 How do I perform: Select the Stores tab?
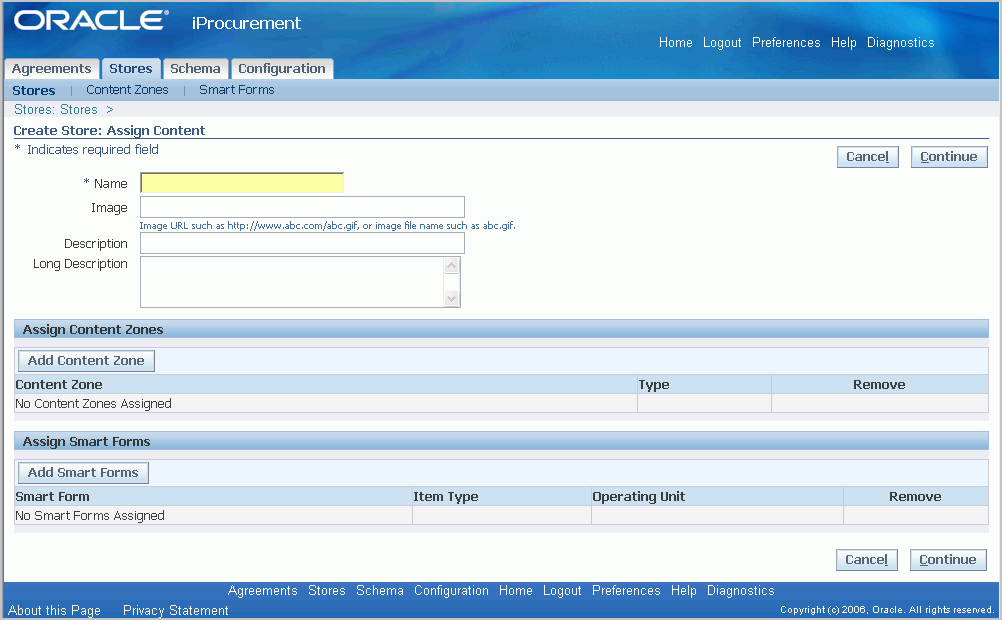pos(130,68)
